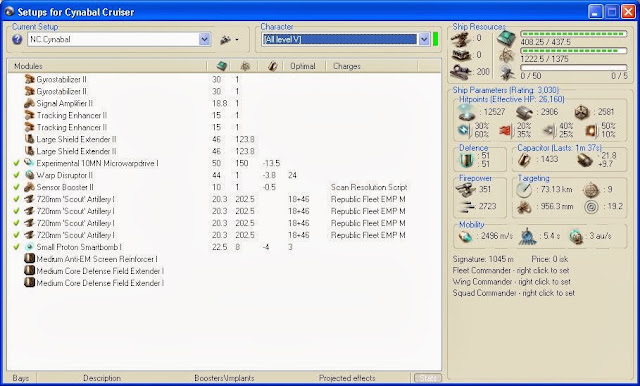Click the align time icon 5.4 s
640x386 pixels.
(x=527, y=236)
